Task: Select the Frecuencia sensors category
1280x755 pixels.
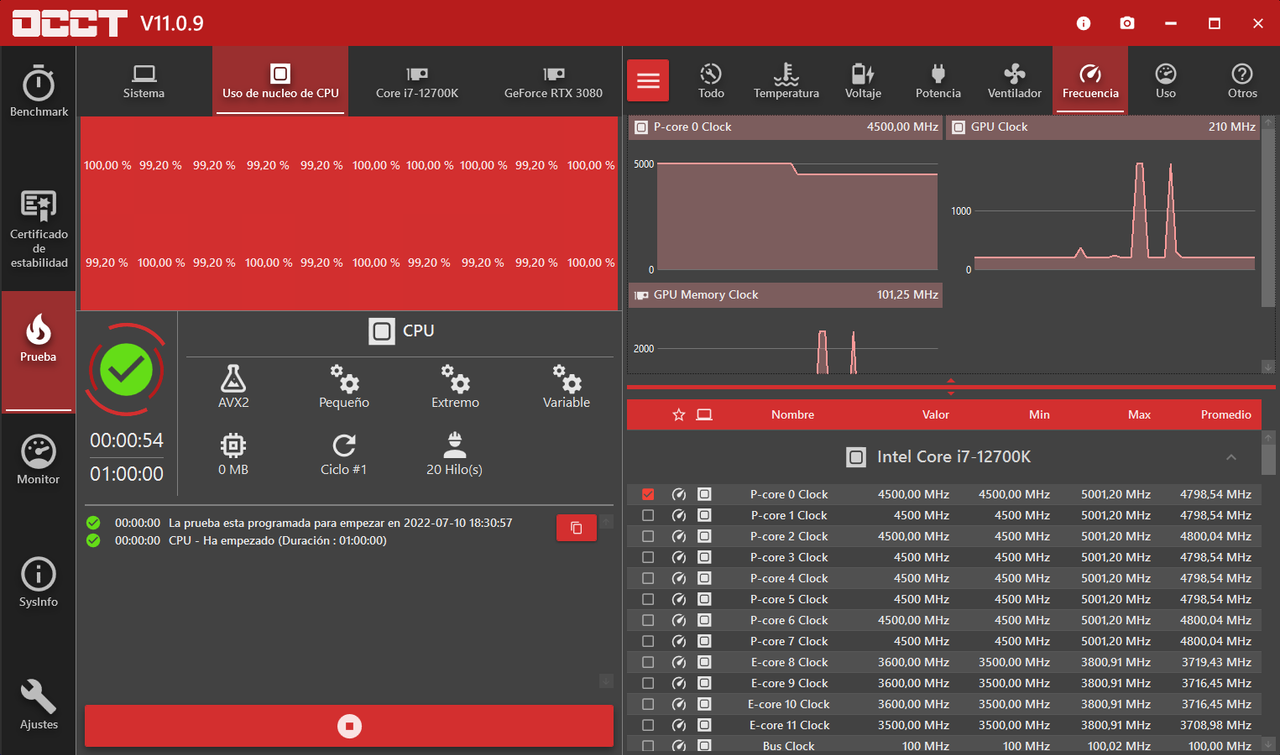Action: (1090, 81)
